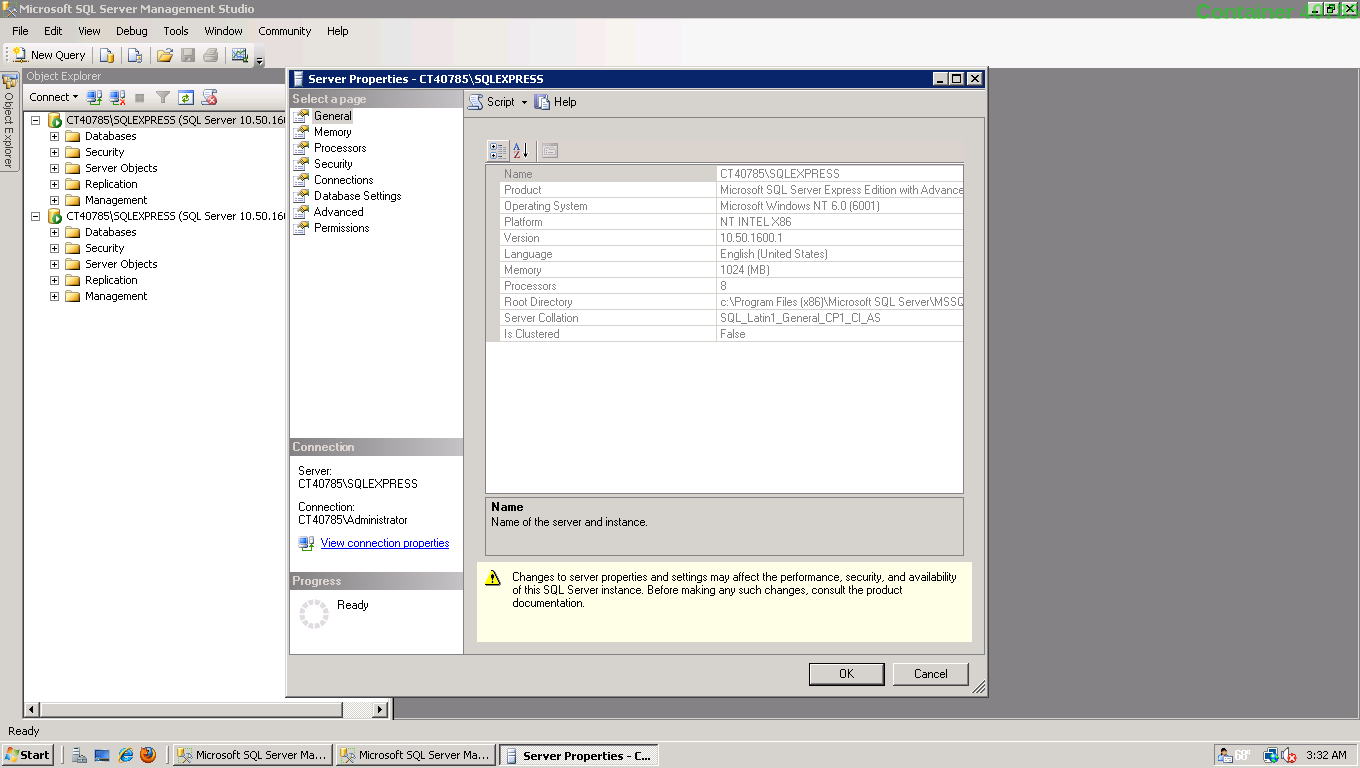Screen dimensions: 1360x768
Task: Switch property grid to Categorized view
Action: [x=497, y=151]
